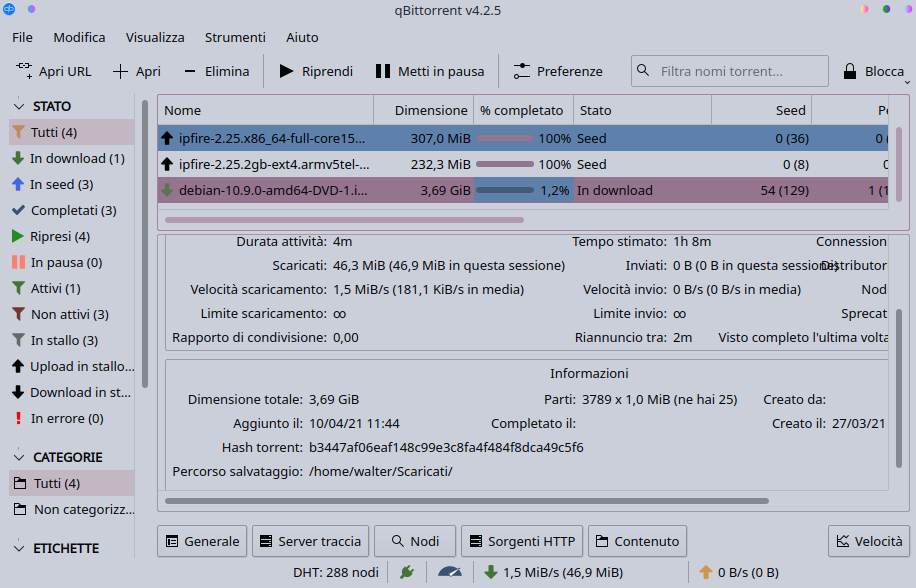Collapse the ETICHETTE section
Viewport: 916px width, 588px height.
click(19, 548)
